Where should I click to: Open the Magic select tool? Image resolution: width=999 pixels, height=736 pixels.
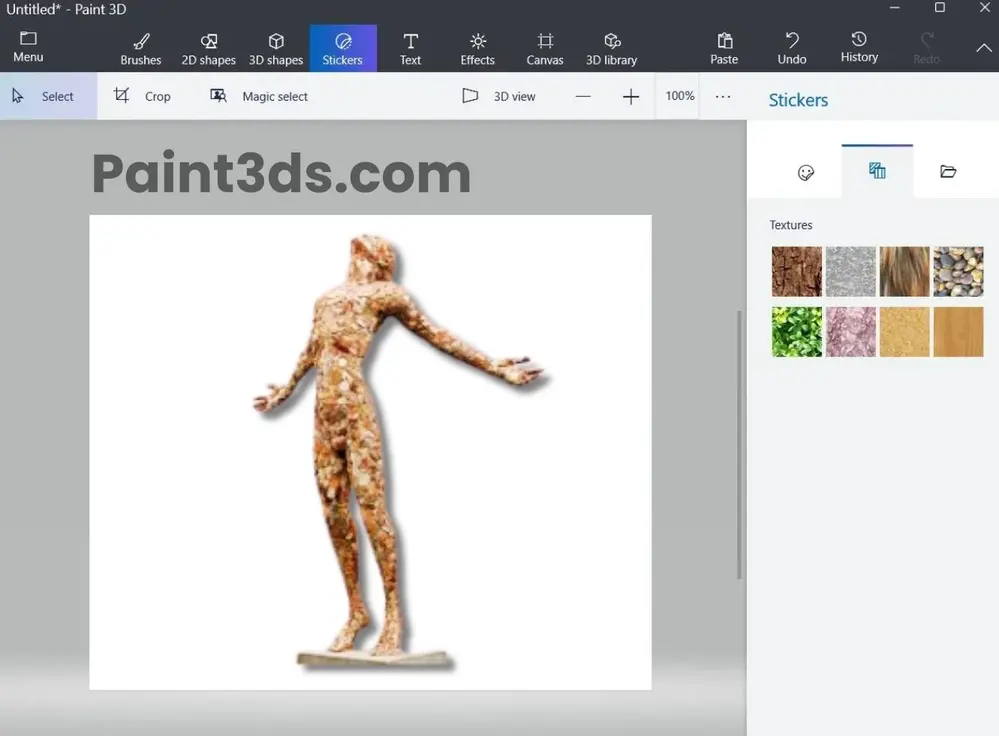(x=258, y=95)
